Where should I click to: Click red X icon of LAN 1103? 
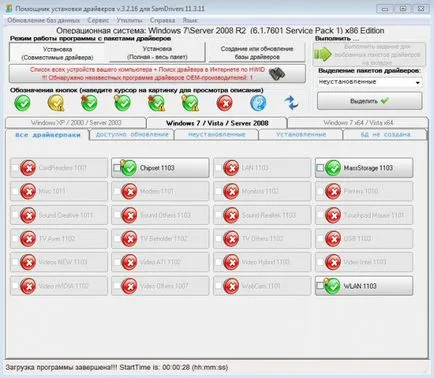pos(231,168)
